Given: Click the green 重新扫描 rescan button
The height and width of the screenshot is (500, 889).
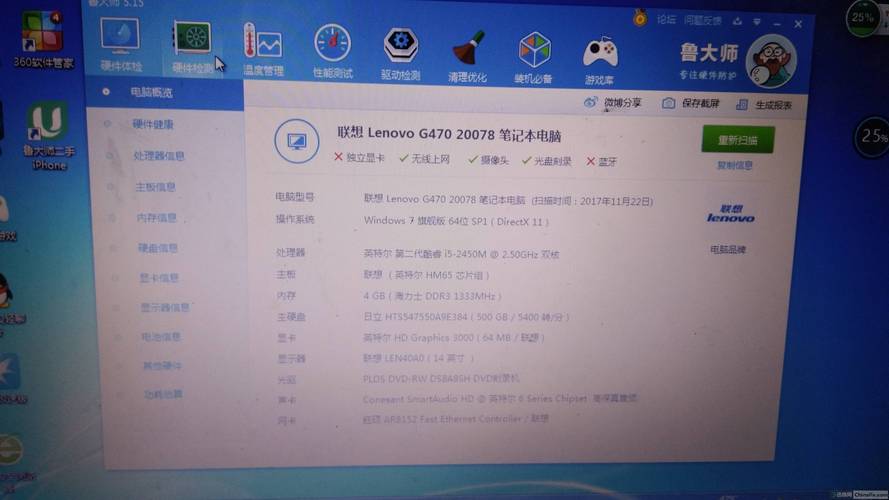Looking at the screenshot, I should click(738, 139).
